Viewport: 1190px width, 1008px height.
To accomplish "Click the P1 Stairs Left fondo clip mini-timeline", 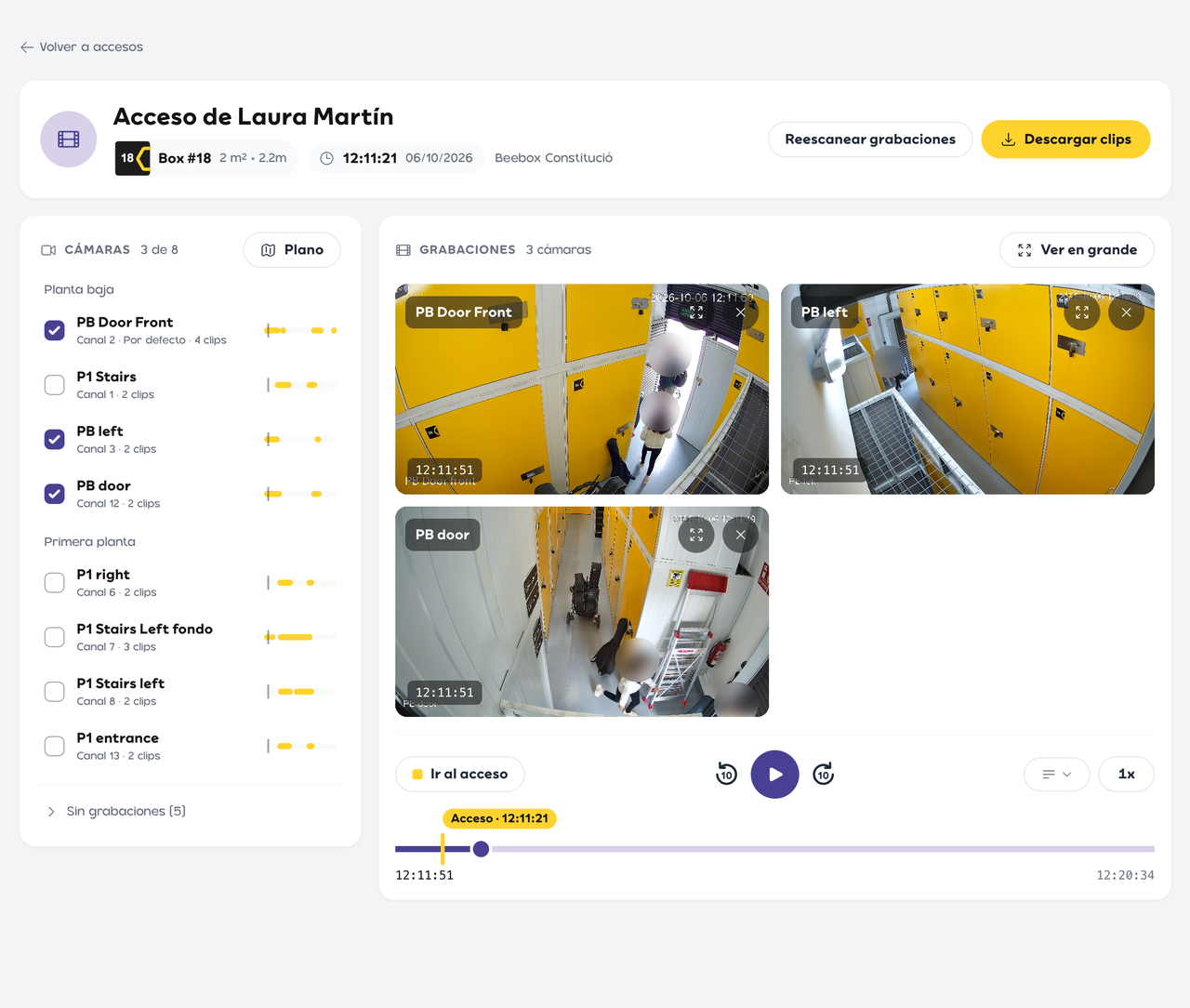I will point(301,637).
